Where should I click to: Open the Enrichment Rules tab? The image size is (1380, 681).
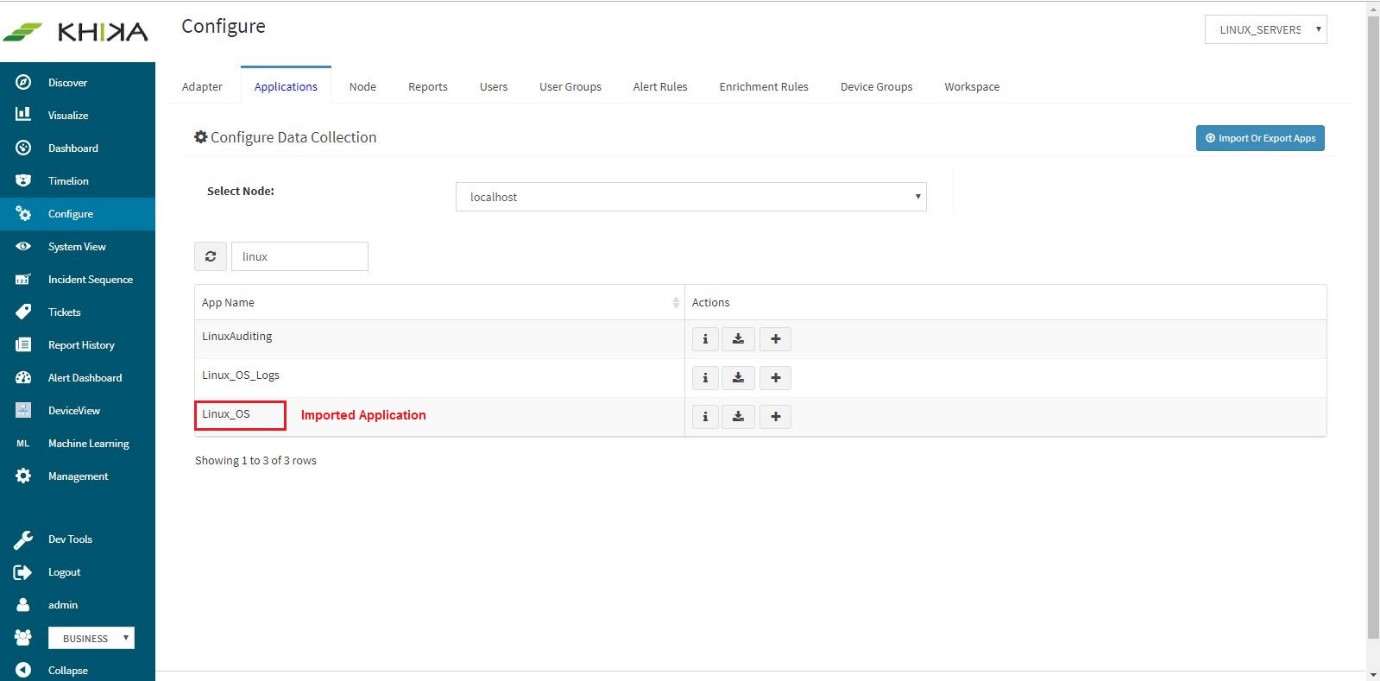point(764,87)
